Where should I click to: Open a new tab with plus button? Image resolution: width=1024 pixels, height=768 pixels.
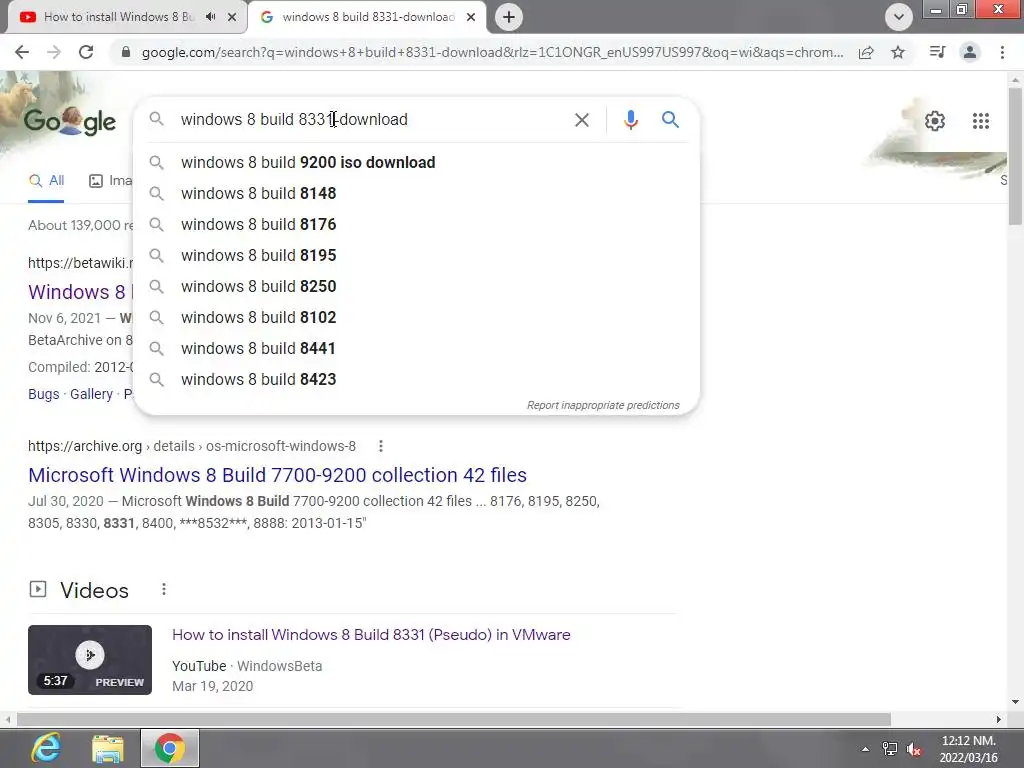tap(509, 17)
